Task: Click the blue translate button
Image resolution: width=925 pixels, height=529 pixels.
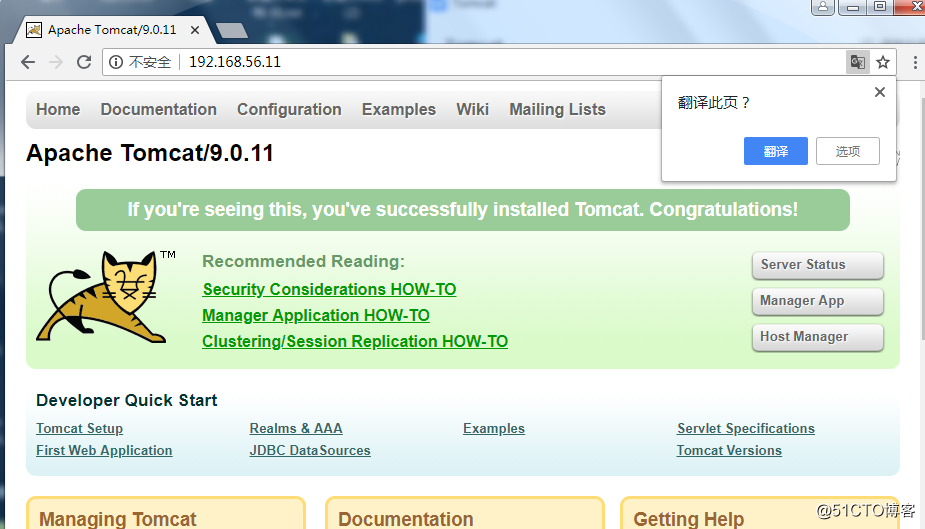Action: 776,151
